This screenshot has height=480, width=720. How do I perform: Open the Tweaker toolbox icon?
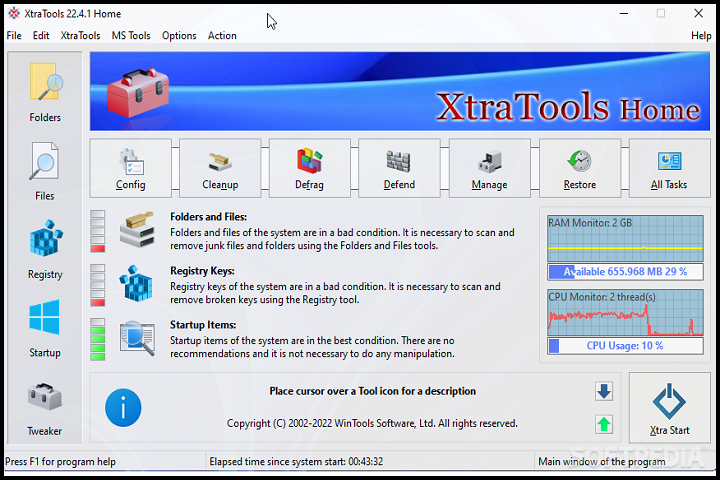[x=45, y=403]
